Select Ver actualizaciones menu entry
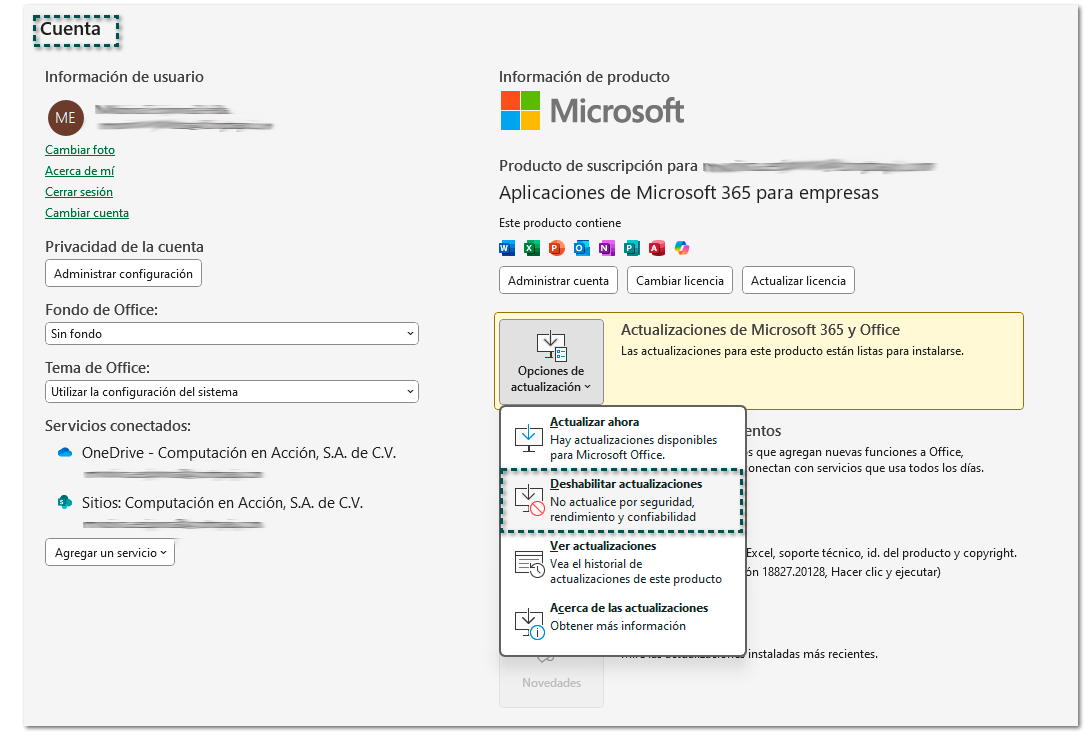The image size is (1087, 735). (623, 562)
